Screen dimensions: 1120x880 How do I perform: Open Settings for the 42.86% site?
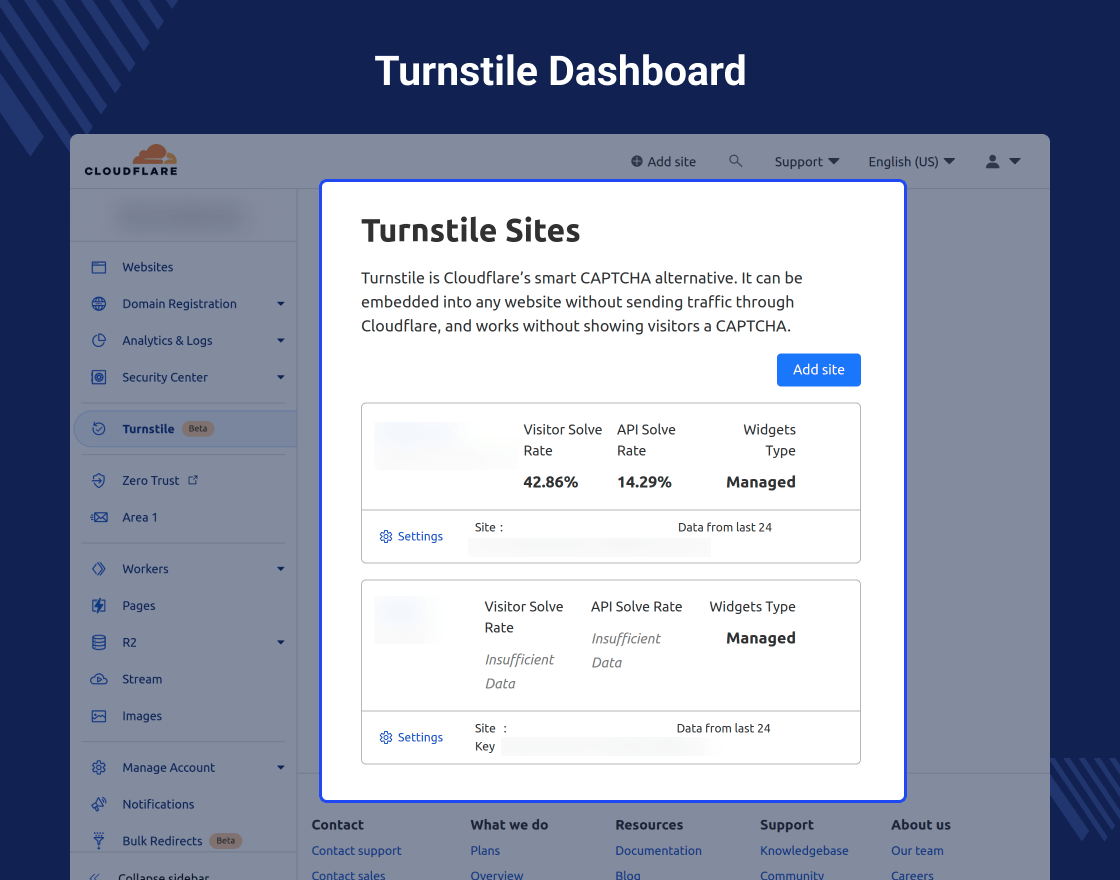pyautogui.click(x=411, y=536)
